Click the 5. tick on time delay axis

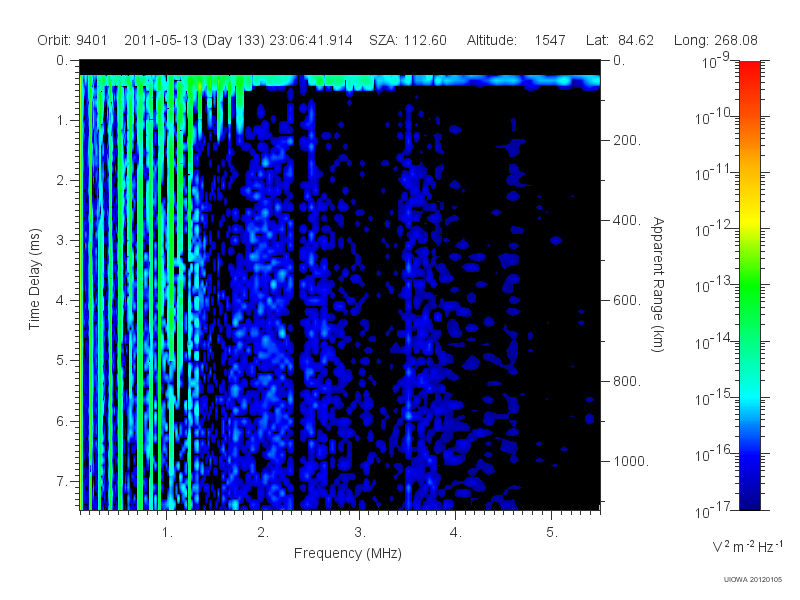pyautogui.click(x=61, y=361)
